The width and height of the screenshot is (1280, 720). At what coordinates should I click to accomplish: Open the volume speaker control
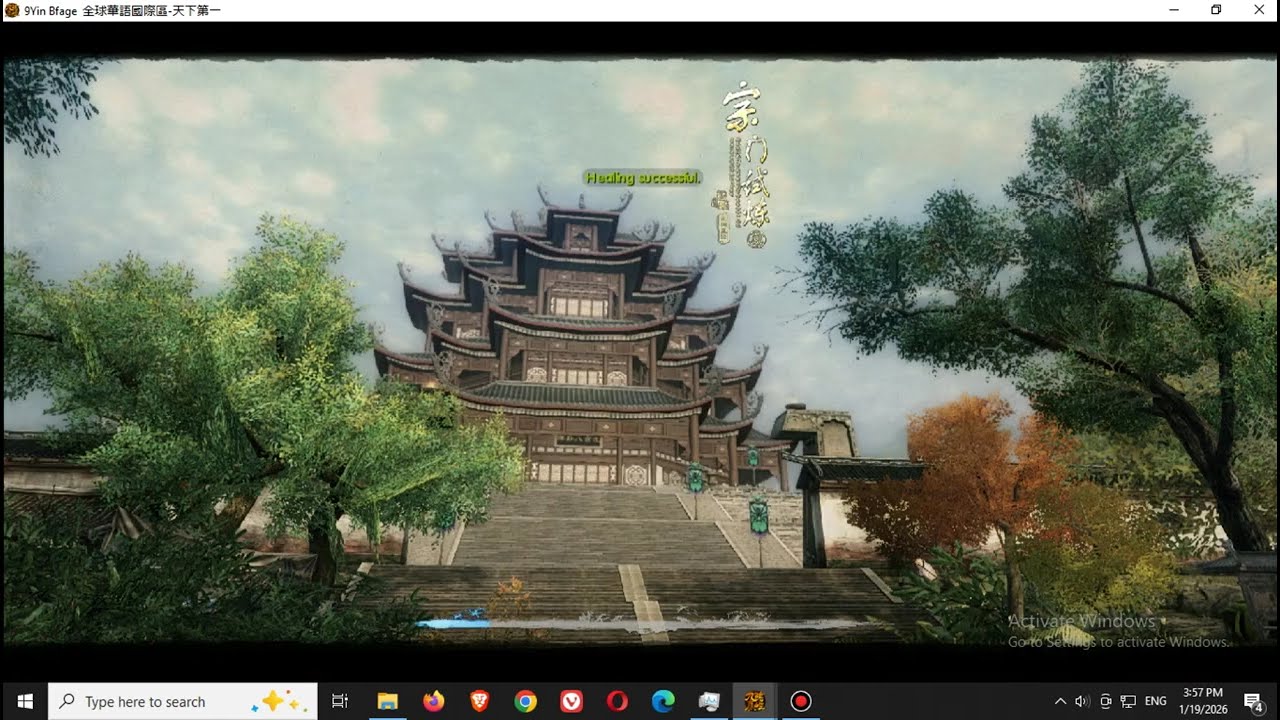click(x=1083, y=701)
